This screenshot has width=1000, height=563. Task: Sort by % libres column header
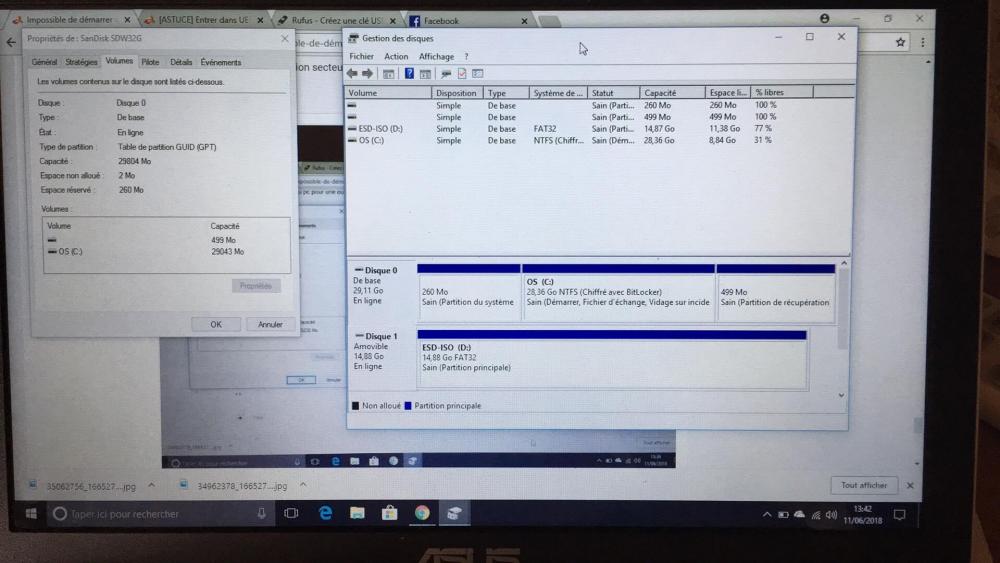pos(782,92)
